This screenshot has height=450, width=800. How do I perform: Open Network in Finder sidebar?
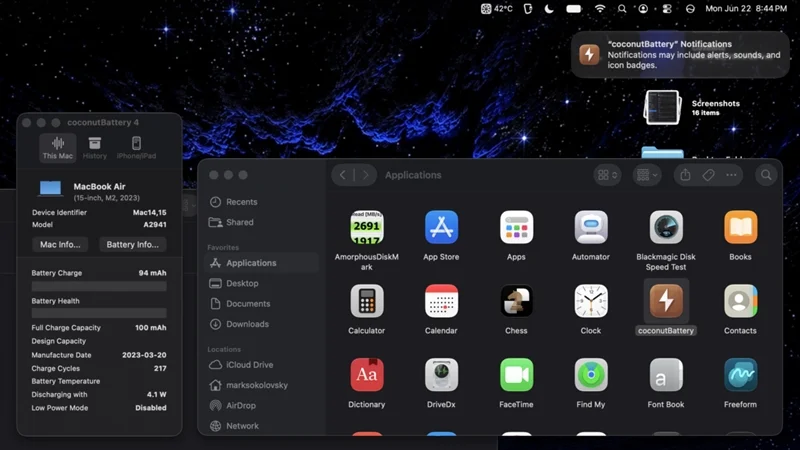262,426
